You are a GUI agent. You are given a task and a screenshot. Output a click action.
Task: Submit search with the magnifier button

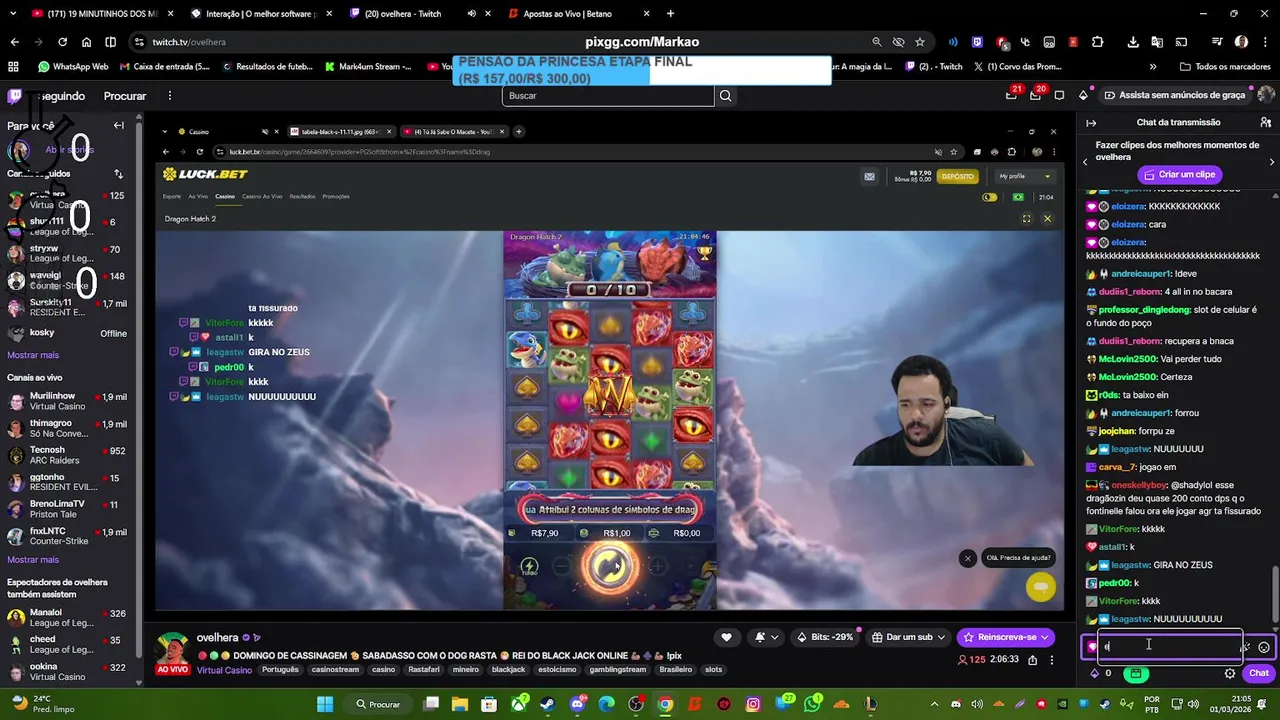point(726,96)
